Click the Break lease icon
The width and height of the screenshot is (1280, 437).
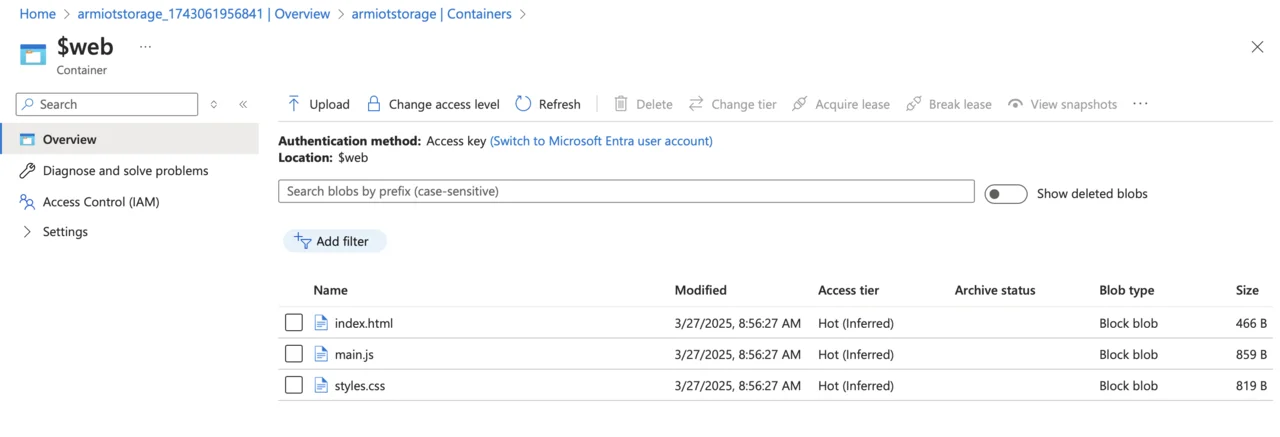coord(914,104)
